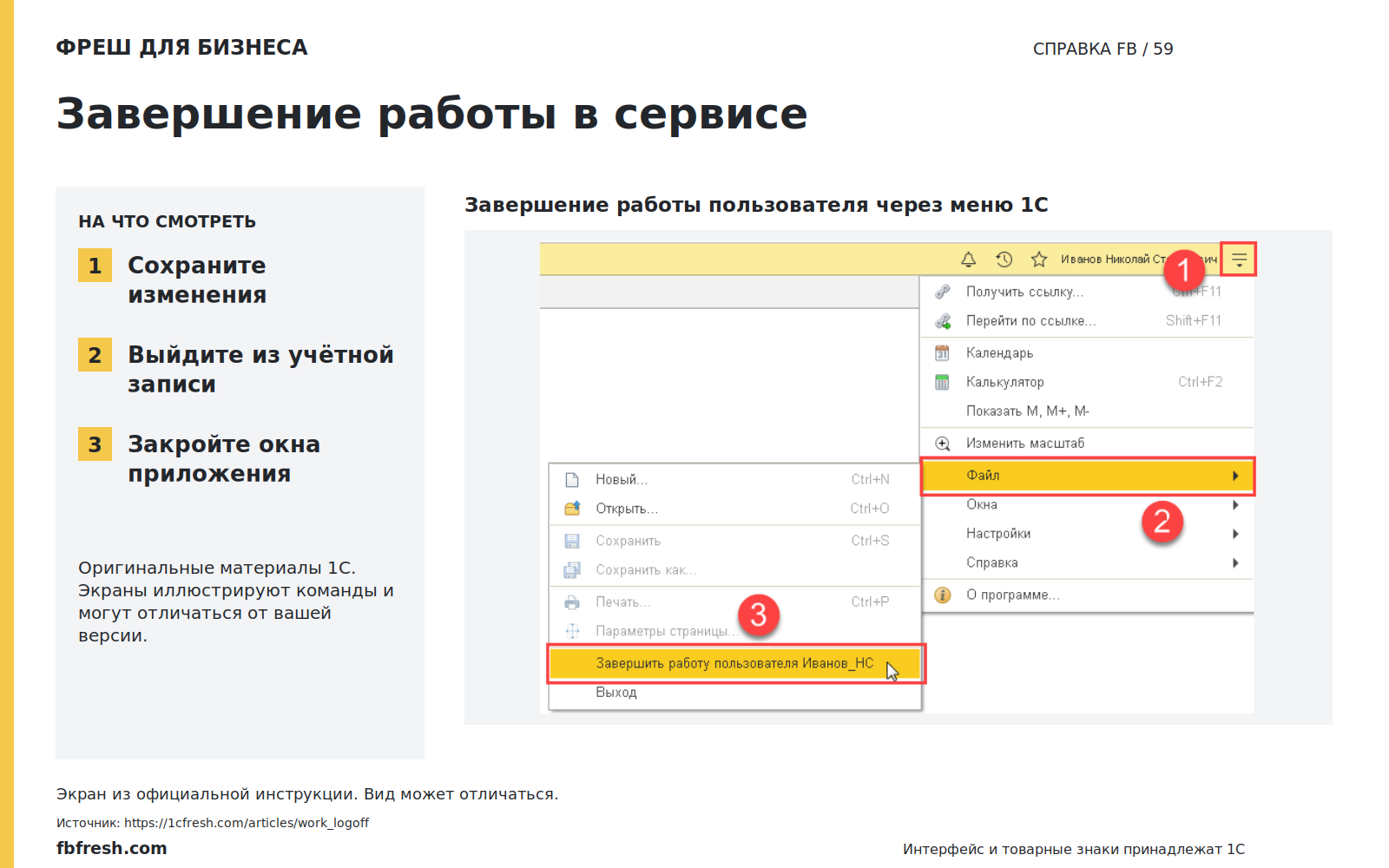
Task: Select the Файл menu item
Action: pyautogui.click(x=1087, y=476)
